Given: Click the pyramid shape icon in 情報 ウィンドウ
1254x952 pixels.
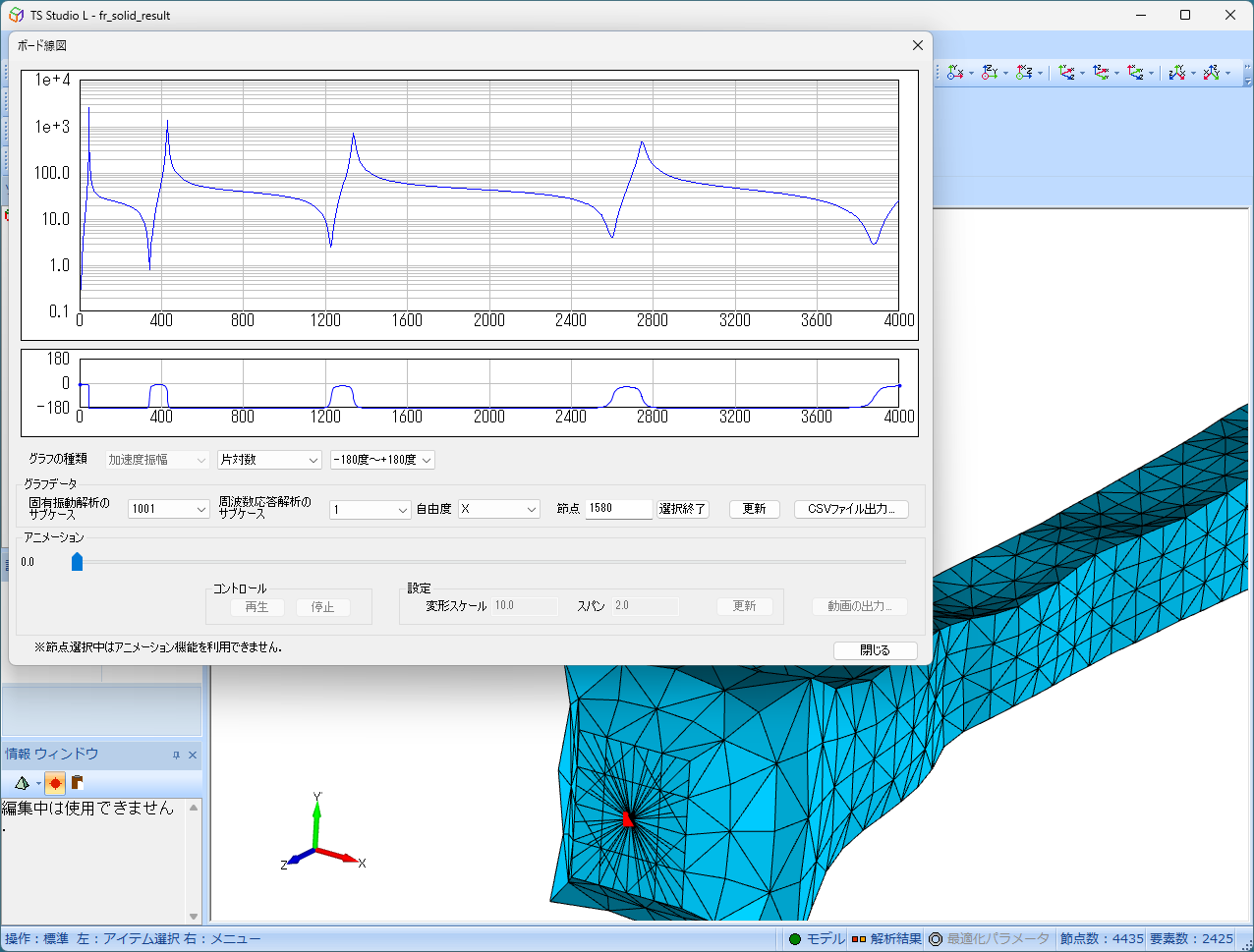Looking at the screenshot, I should 21,783.
